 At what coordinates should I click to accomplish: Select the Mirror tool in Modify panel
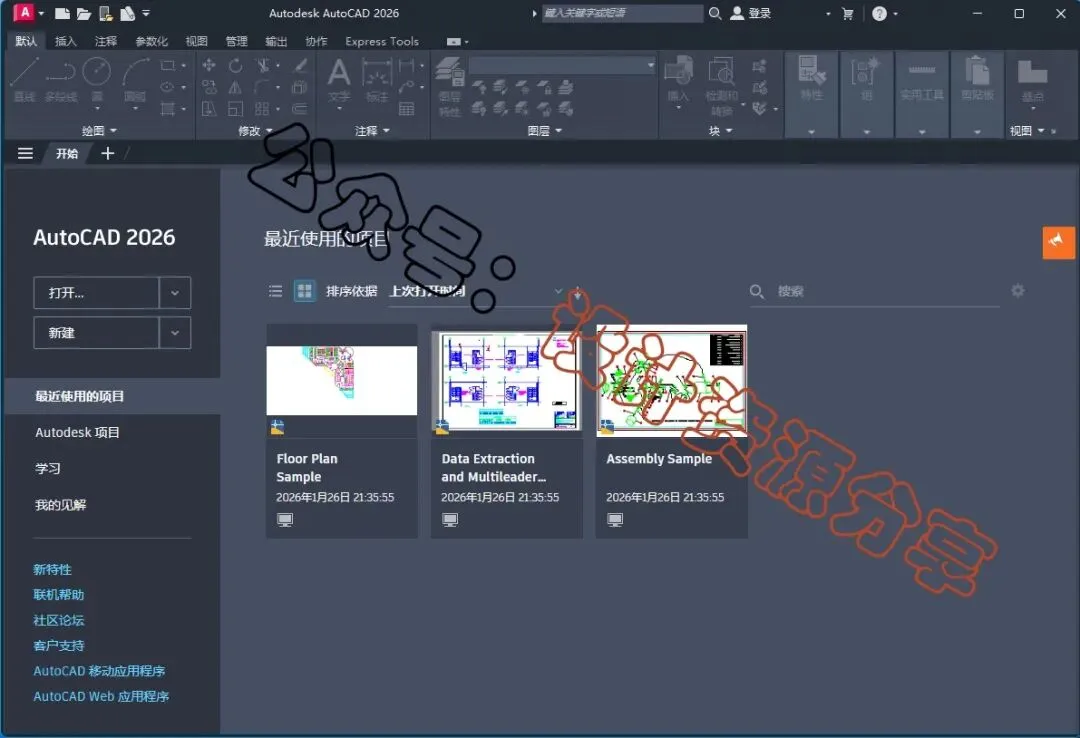(236, 87)
